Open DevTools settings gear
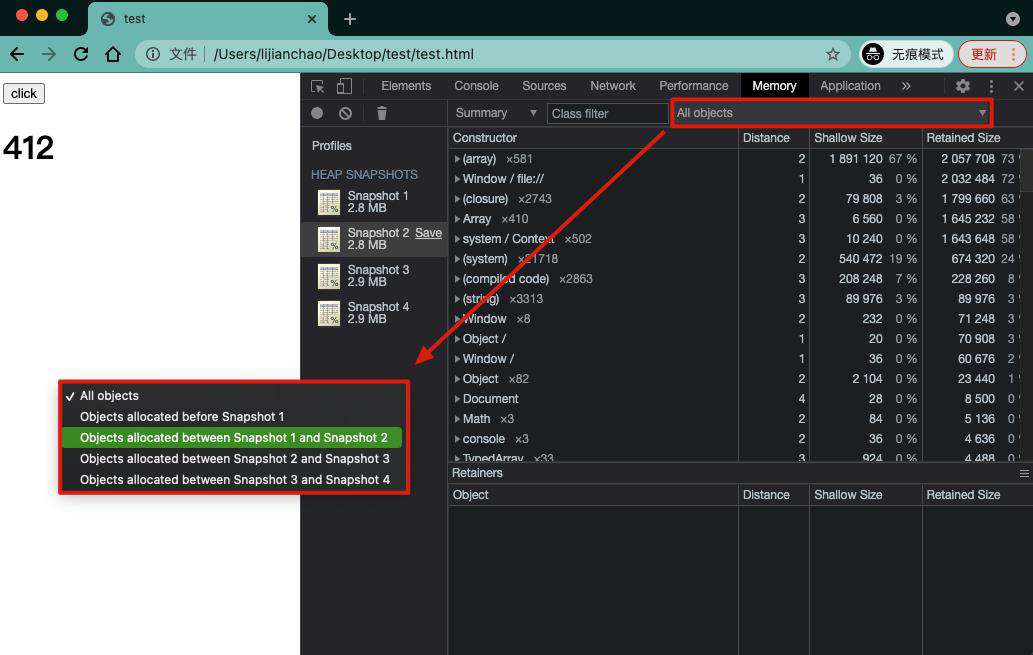The height and width of the screenshot is (655, 1033). point(963,86)
